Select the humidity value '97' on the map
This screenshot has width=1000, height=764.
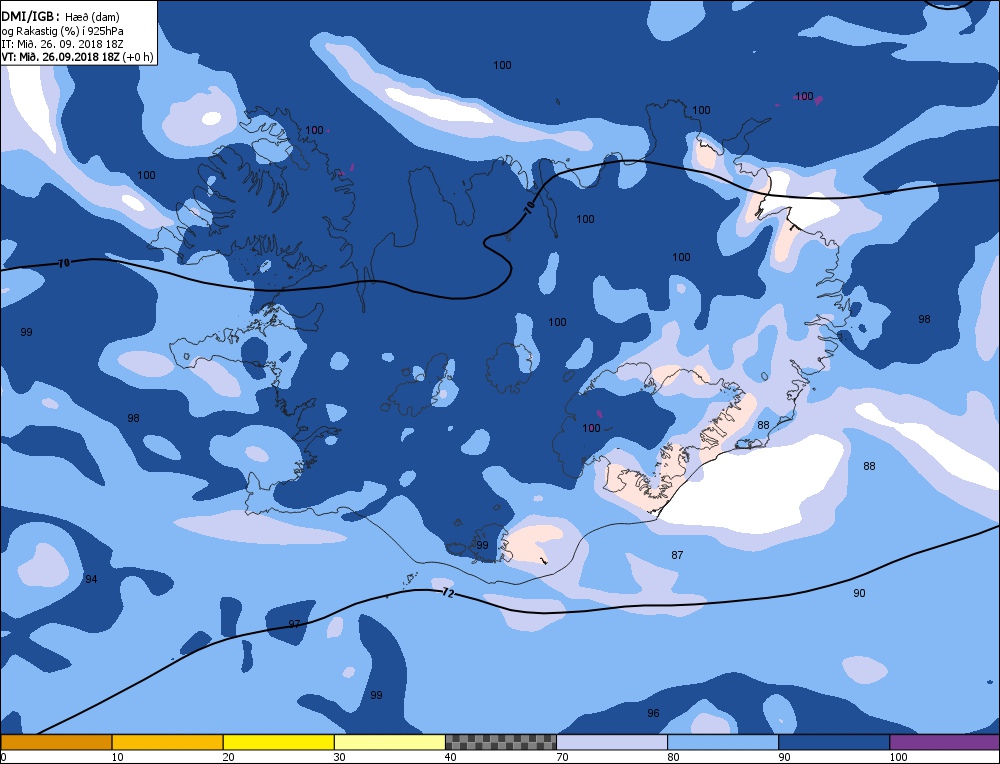click(x=294, y=624)
